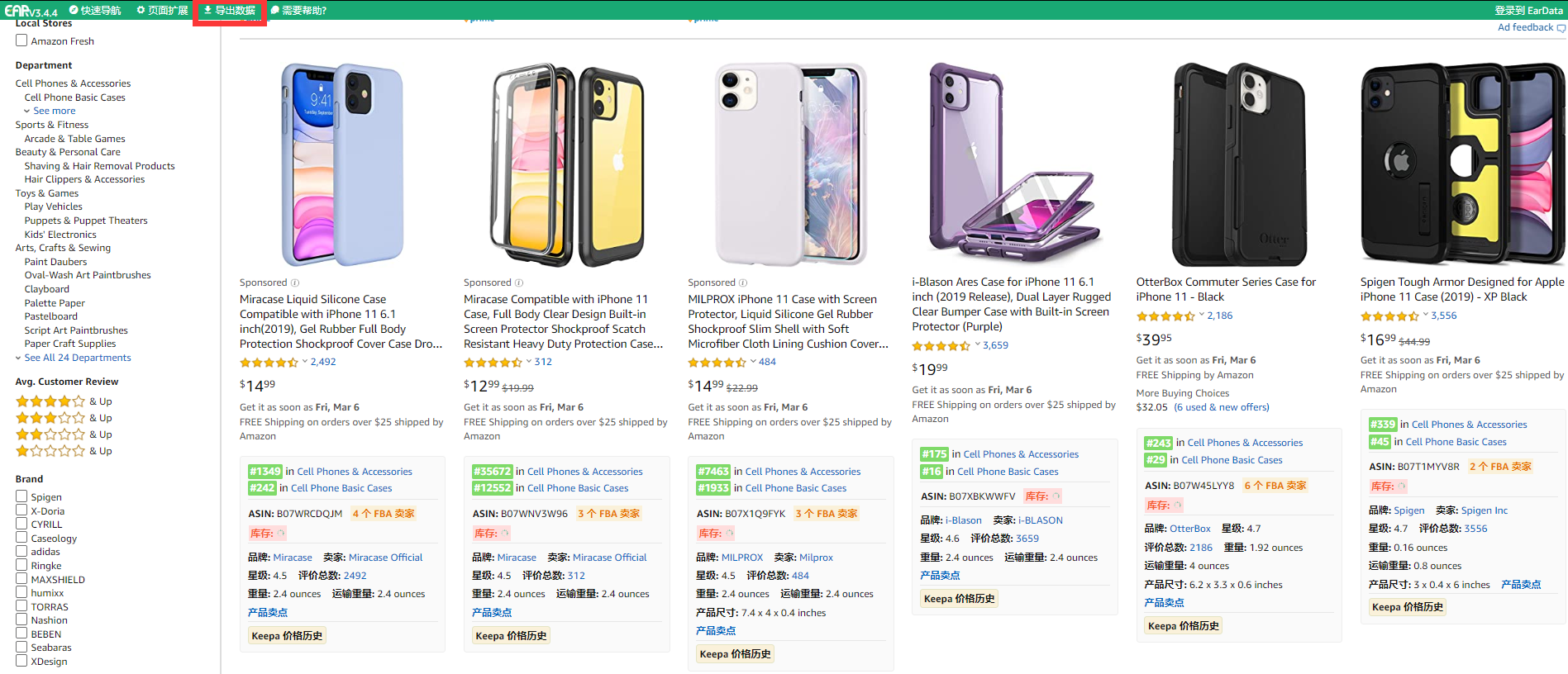Viewport: 1568px width, 674px height.
Task: Click Keepa 价格历史 button on i-Blason listing
Action: click(x=959, y=599)
